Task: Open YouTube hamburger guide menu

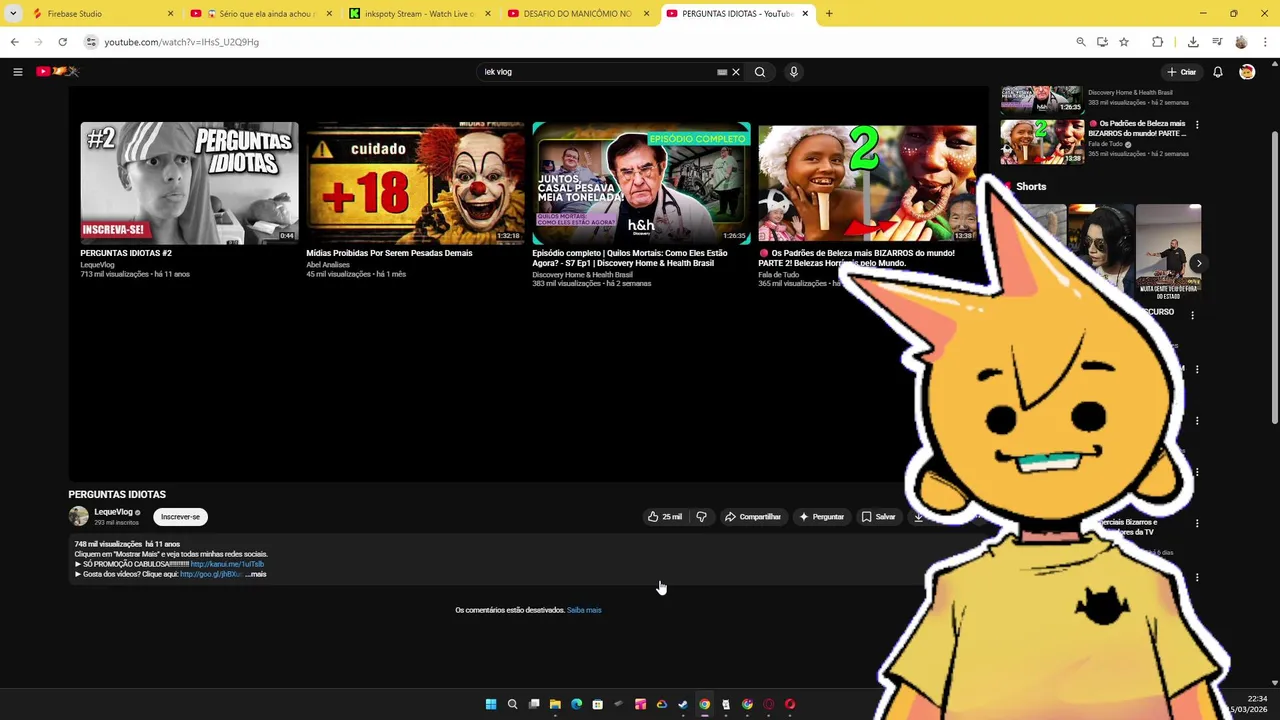Action: tap(17, 72)
